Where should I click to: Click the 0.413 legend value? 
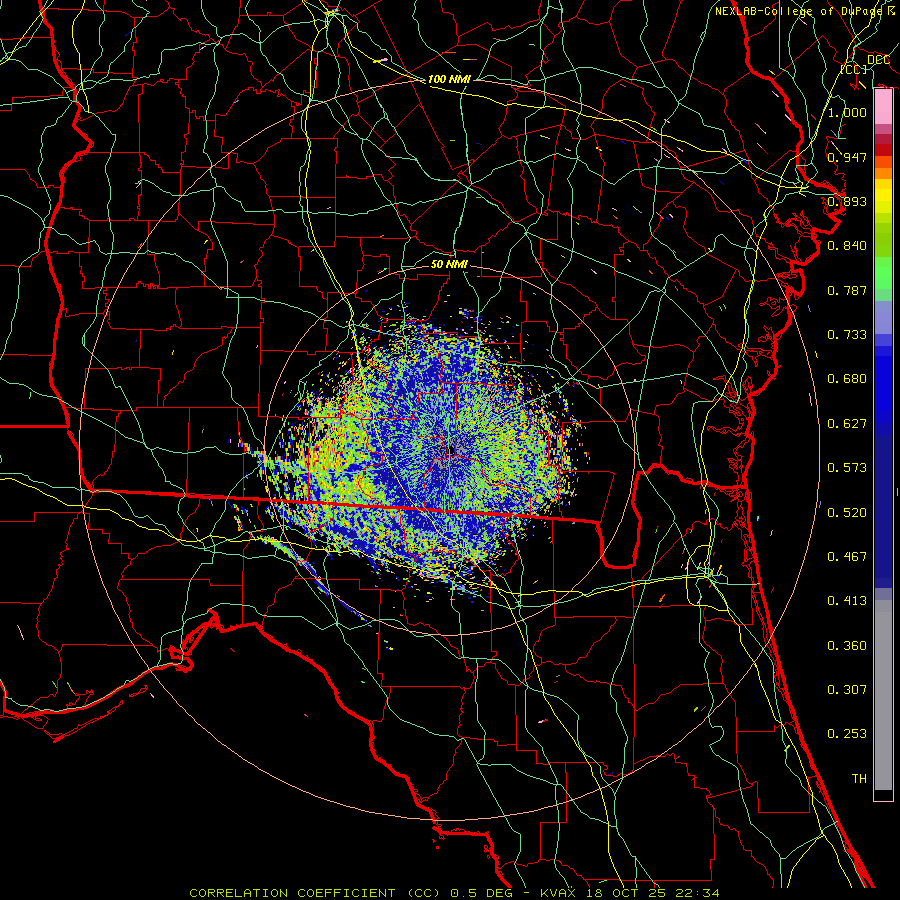(847, 601)
